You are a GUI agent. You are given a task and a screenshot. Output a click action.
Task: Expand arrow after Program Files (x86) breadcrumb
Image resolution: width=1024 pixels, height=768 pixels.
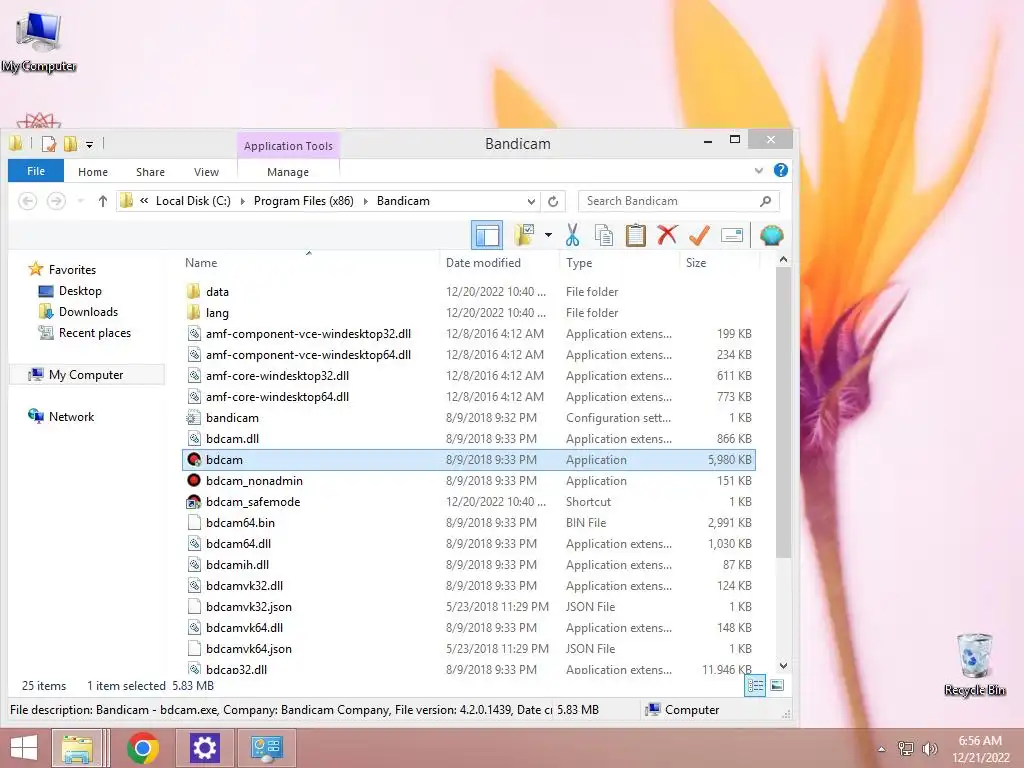[x=365, y=201]
